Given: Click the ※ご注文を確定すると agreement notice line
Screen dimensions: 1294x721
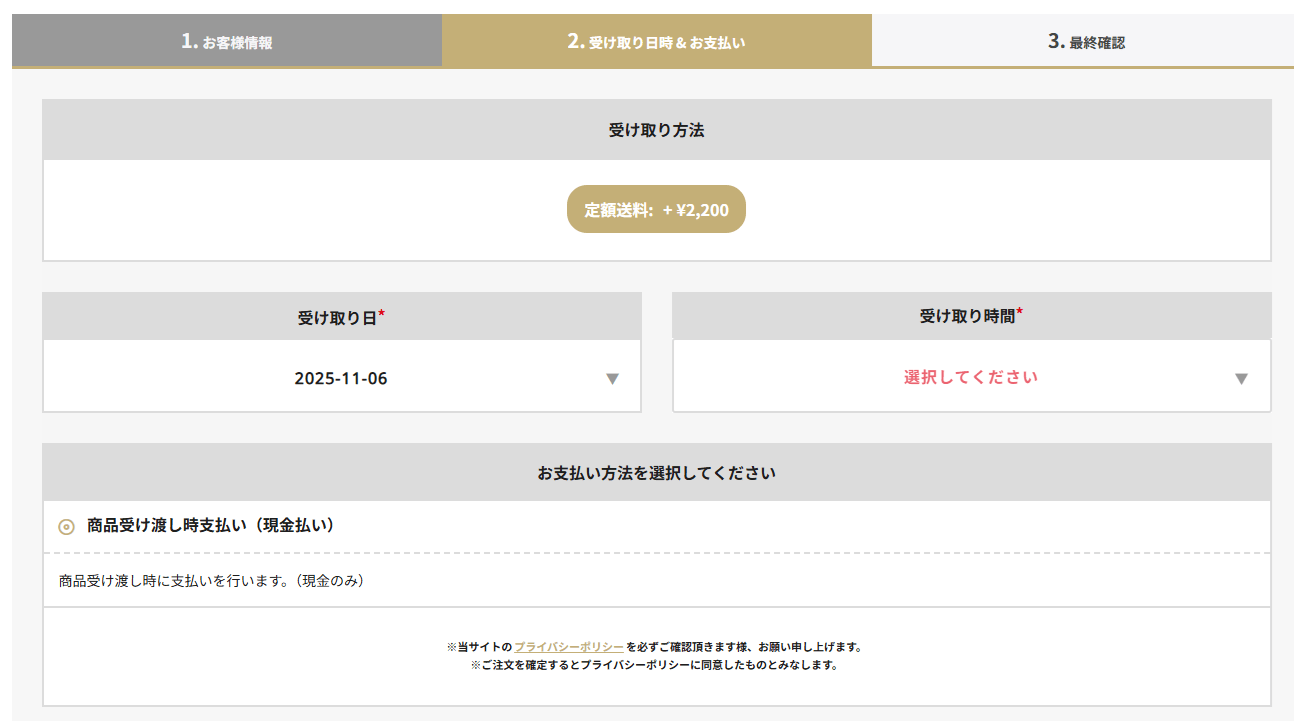Looking at the screenshot, I should point(654,665).
